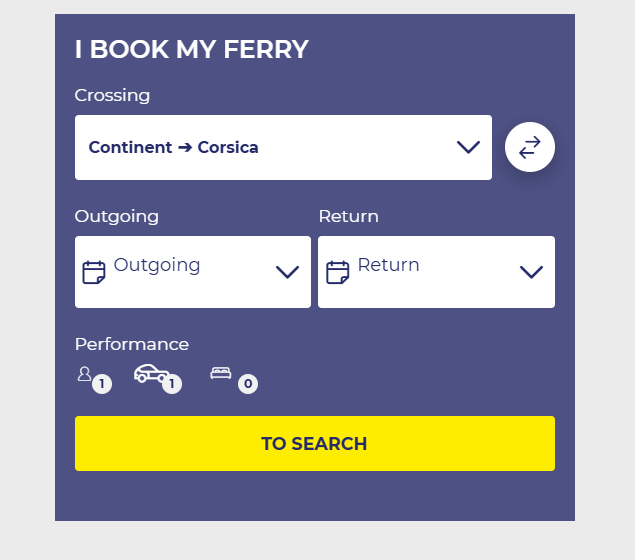Click the calendar icon in Return field
The height and width of the screenshot is (560, 635).
pos(338,272)
